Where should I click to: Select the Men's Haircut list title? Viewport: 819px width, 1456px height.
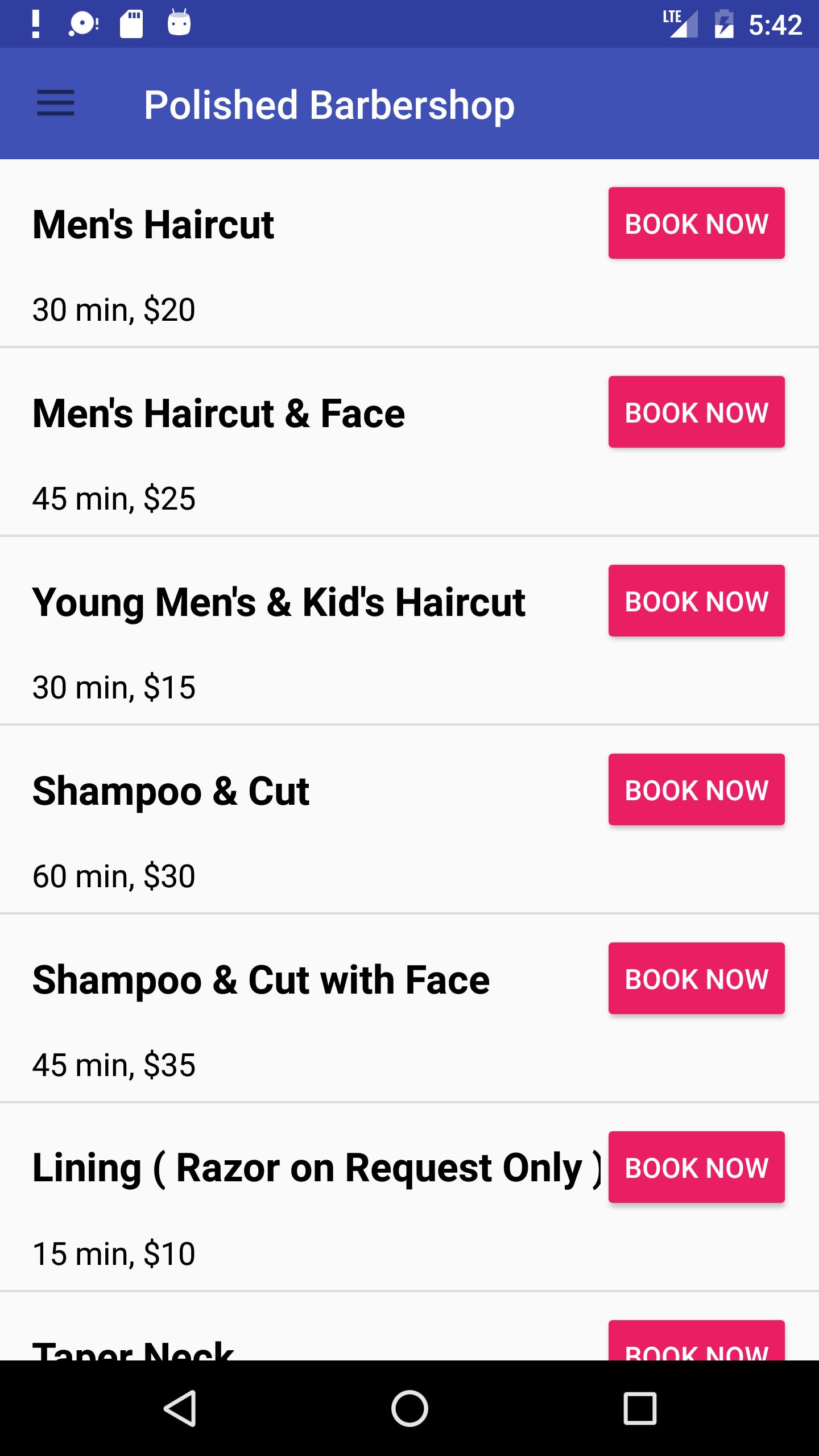point(154,224)
